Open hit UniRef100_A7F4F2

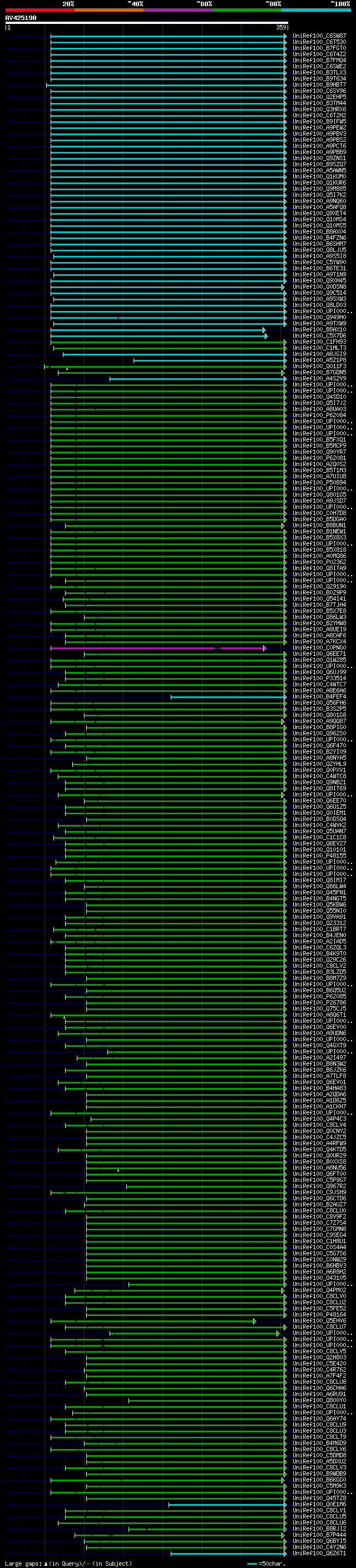(x=319, y=1376)
